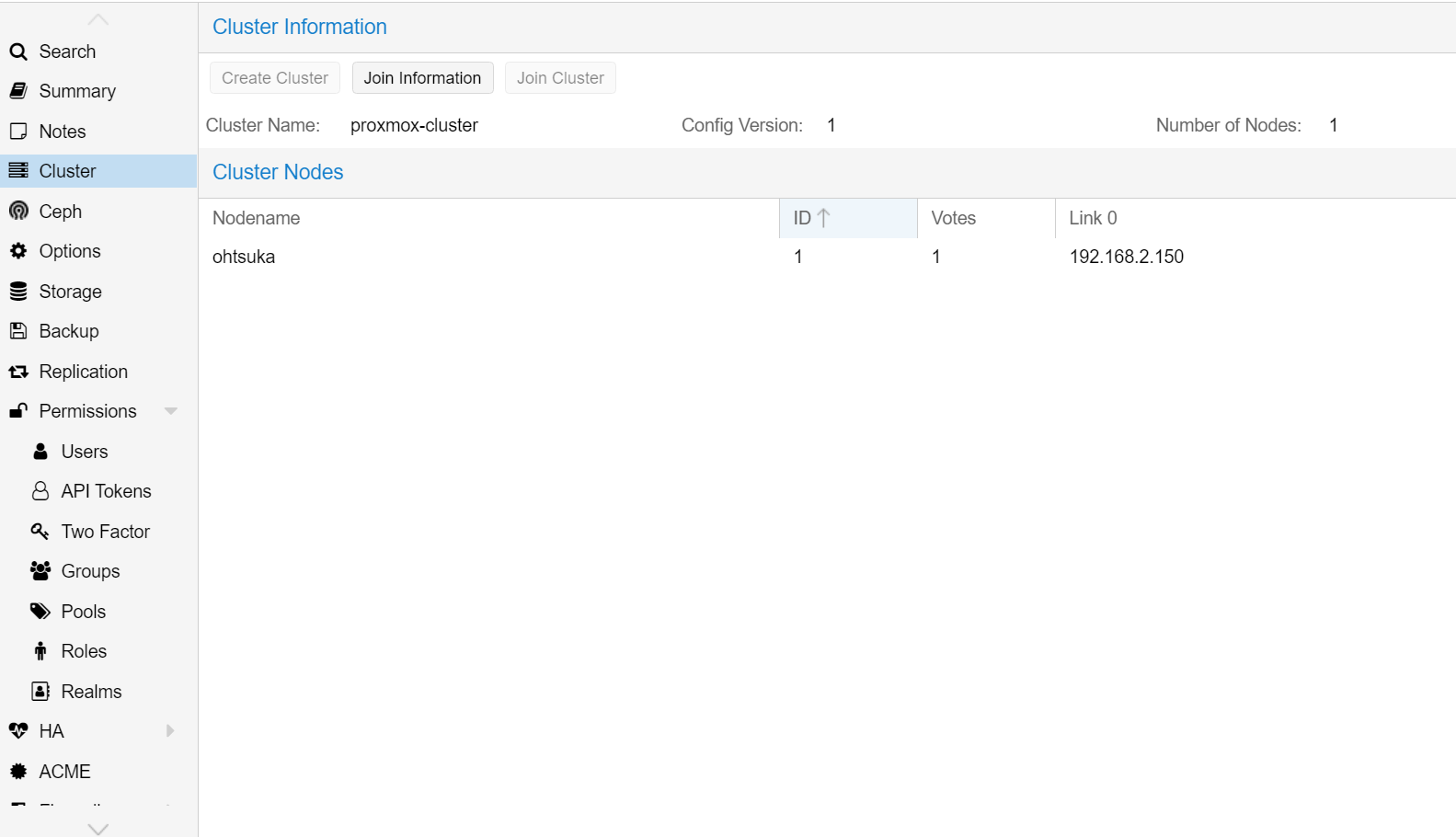Open the HA menu entry

click(x=98, y=731)
